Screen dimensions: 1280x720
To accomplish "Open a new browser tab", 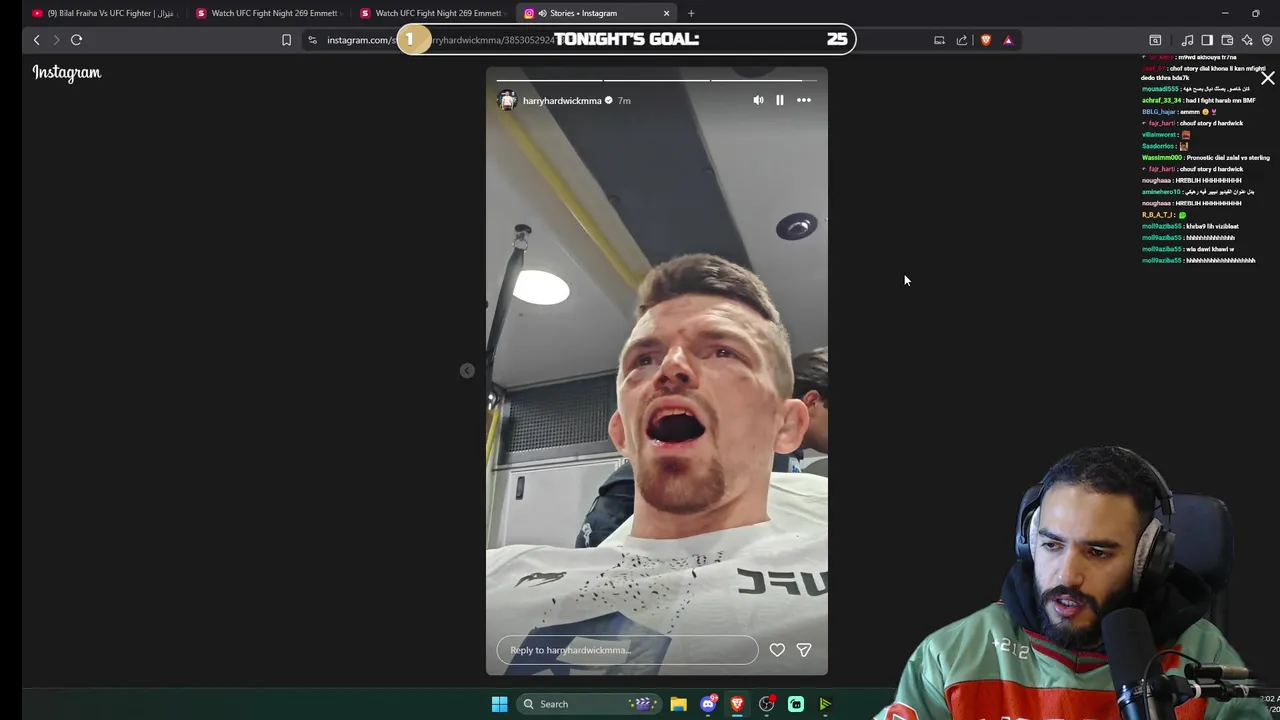I will pyautogui.click(x=691, y=13).
